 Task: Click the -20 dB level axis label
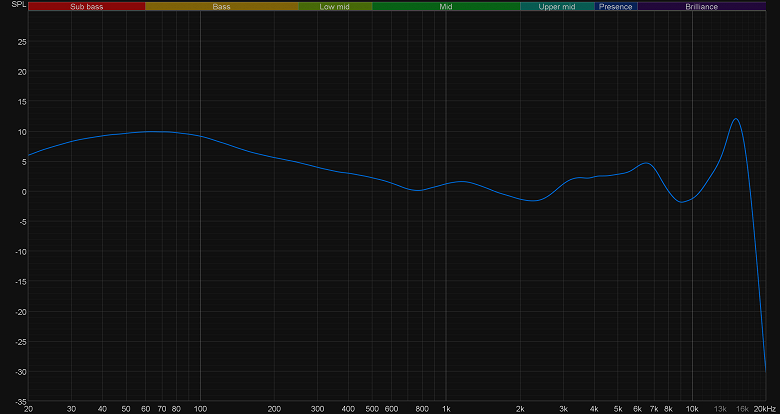[20, 311]
